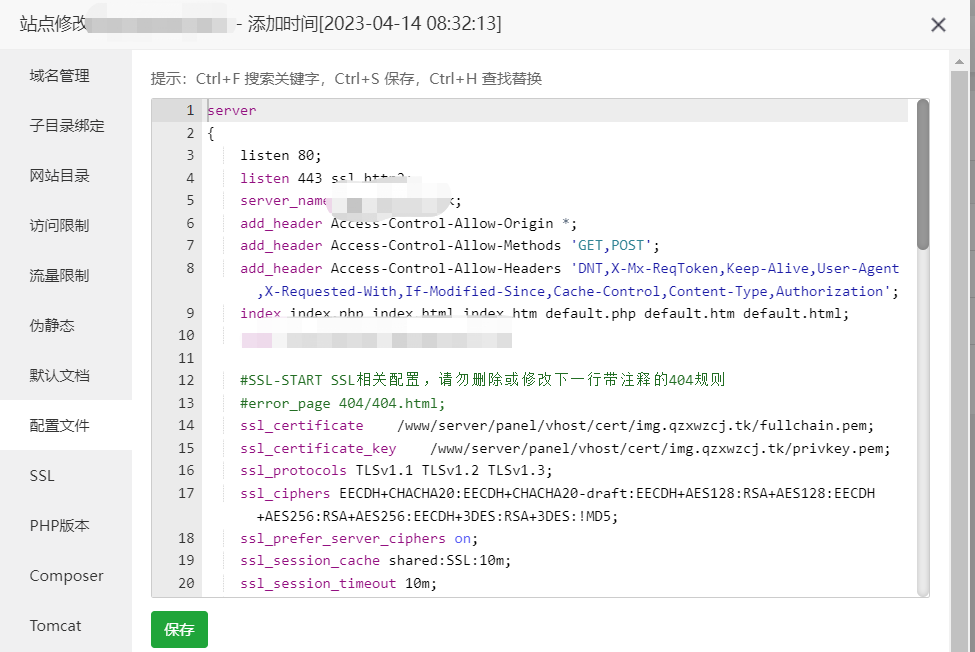Close the 站点修改 dialog with the X
Image resolution: width=975 pixels, height=652 pixels.
(x=938, y=25)
